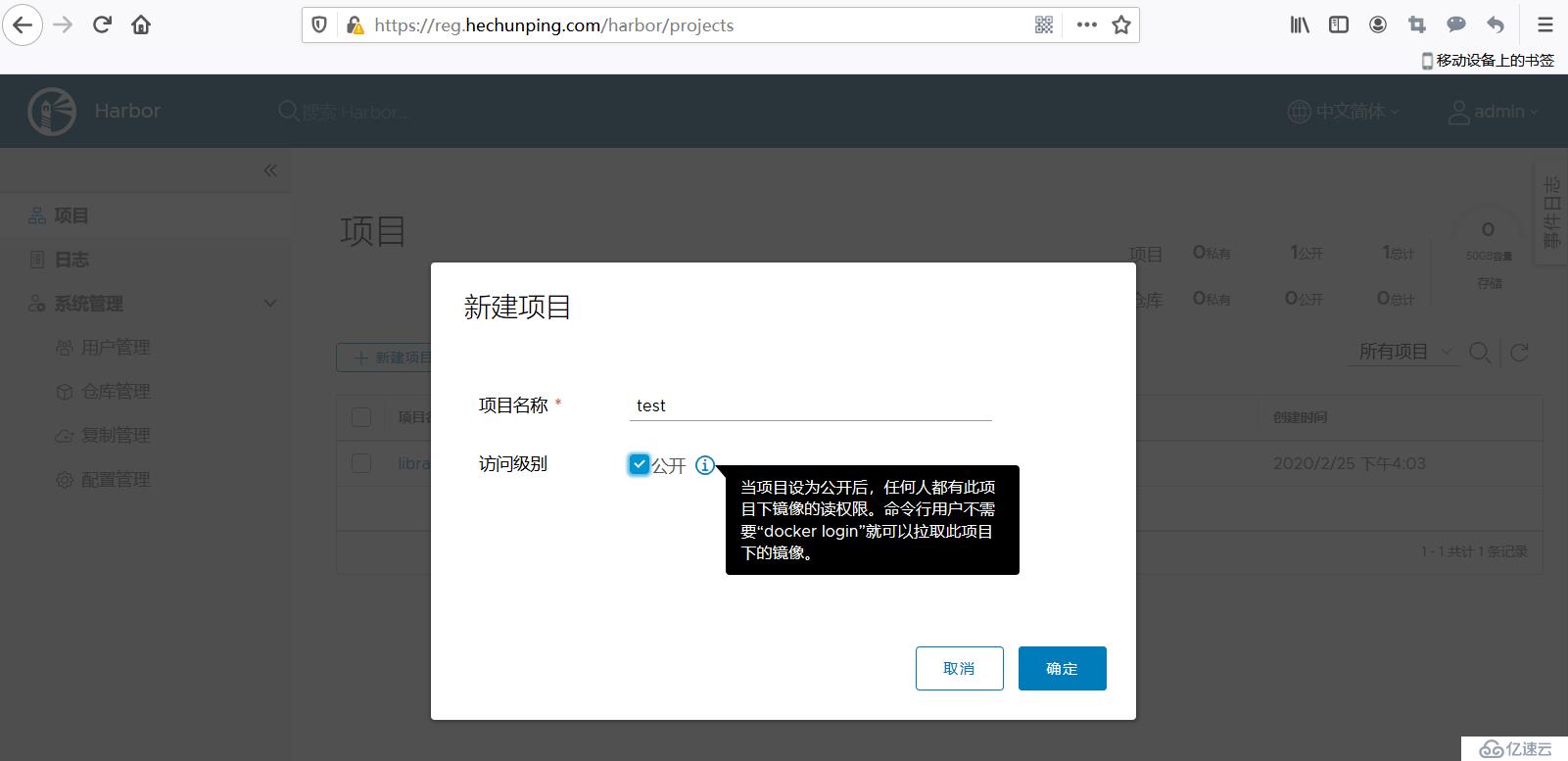Focus the 项目名称 input containing test
The image size is (1568, 761).
click(x=811, y=405)
